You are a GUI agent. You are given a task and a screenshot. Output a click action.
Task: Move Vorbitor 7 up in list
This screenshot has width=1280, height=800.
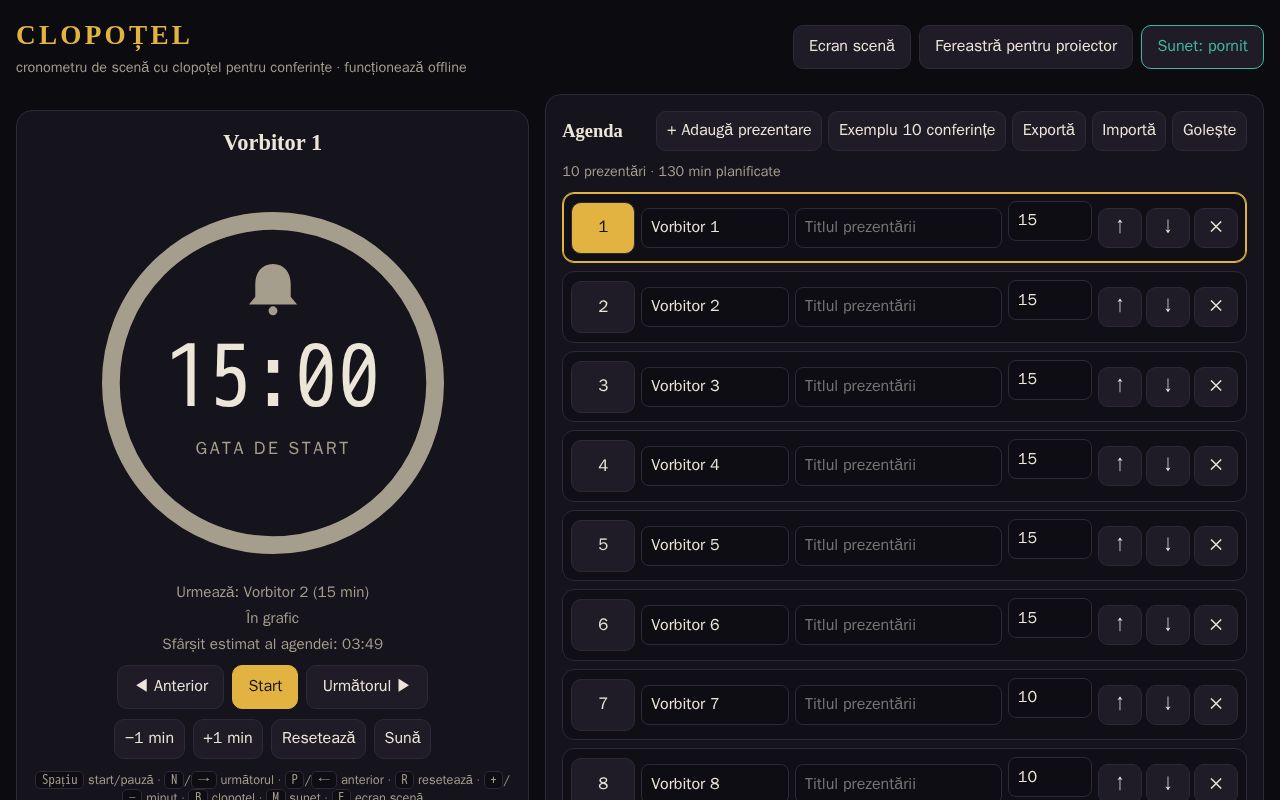pyautogui.click(x=1120, y=704)
